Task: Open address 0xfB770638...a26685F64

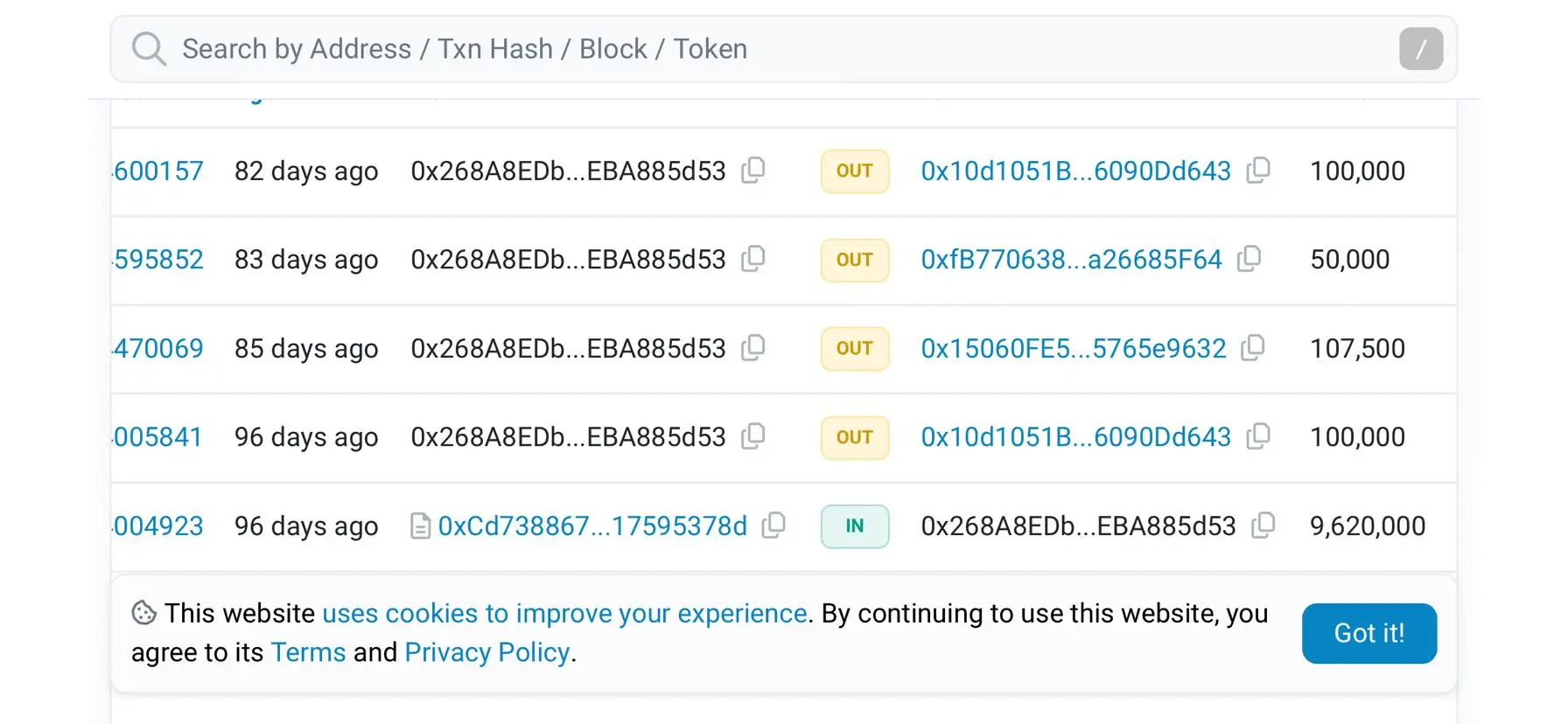Action: 1071,260
